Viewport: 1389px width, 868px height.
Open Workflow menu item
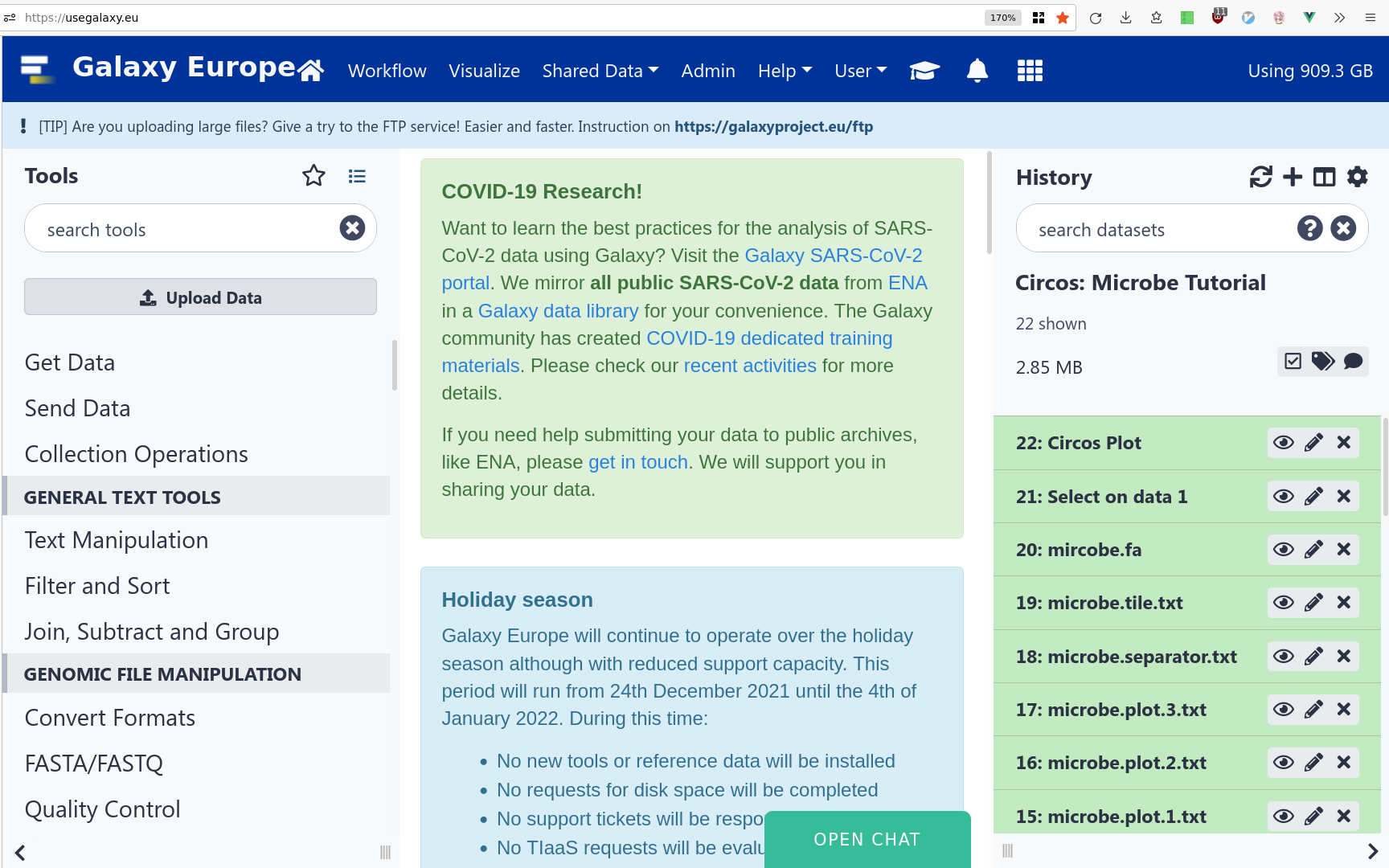[387, 71]
